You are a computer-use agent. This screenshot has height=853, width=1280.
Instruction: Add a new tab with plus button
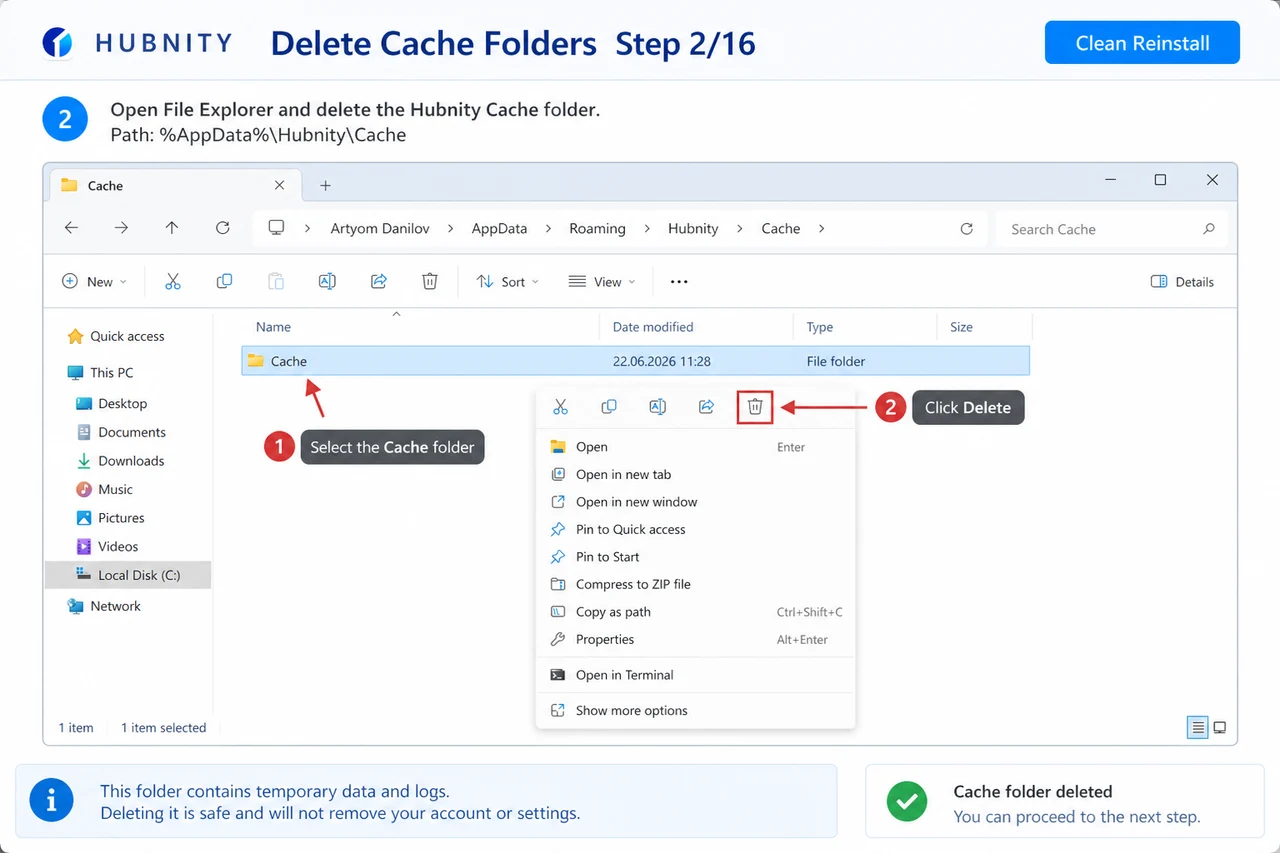(325, 185)
